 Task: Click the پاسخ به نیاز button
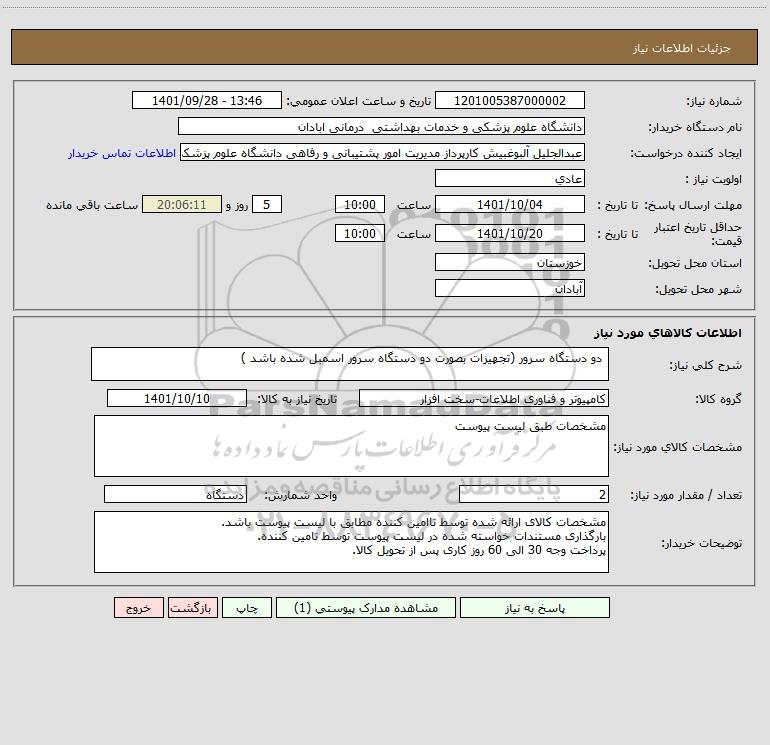point(535,608)
